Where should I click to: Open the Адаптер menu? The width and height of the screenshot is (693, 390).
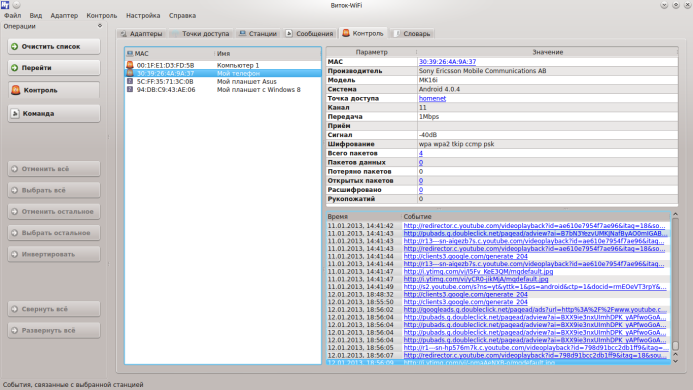tap(64, 15)
